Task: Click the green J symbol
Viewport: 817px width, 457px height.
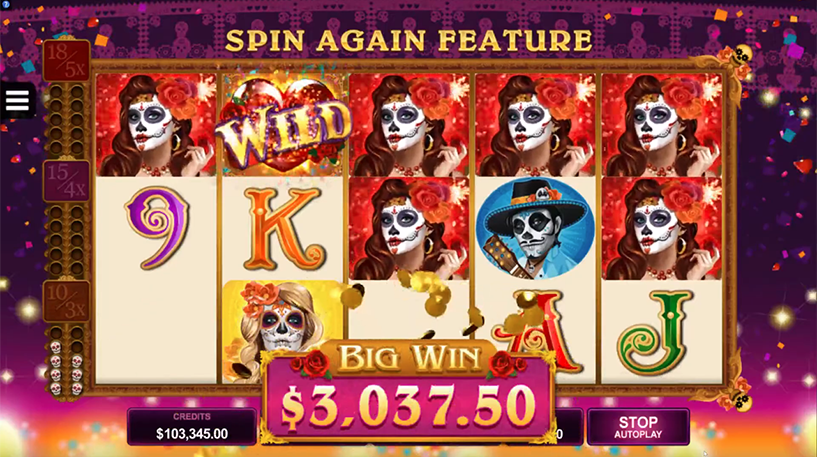Action: [x=657, y=333]
